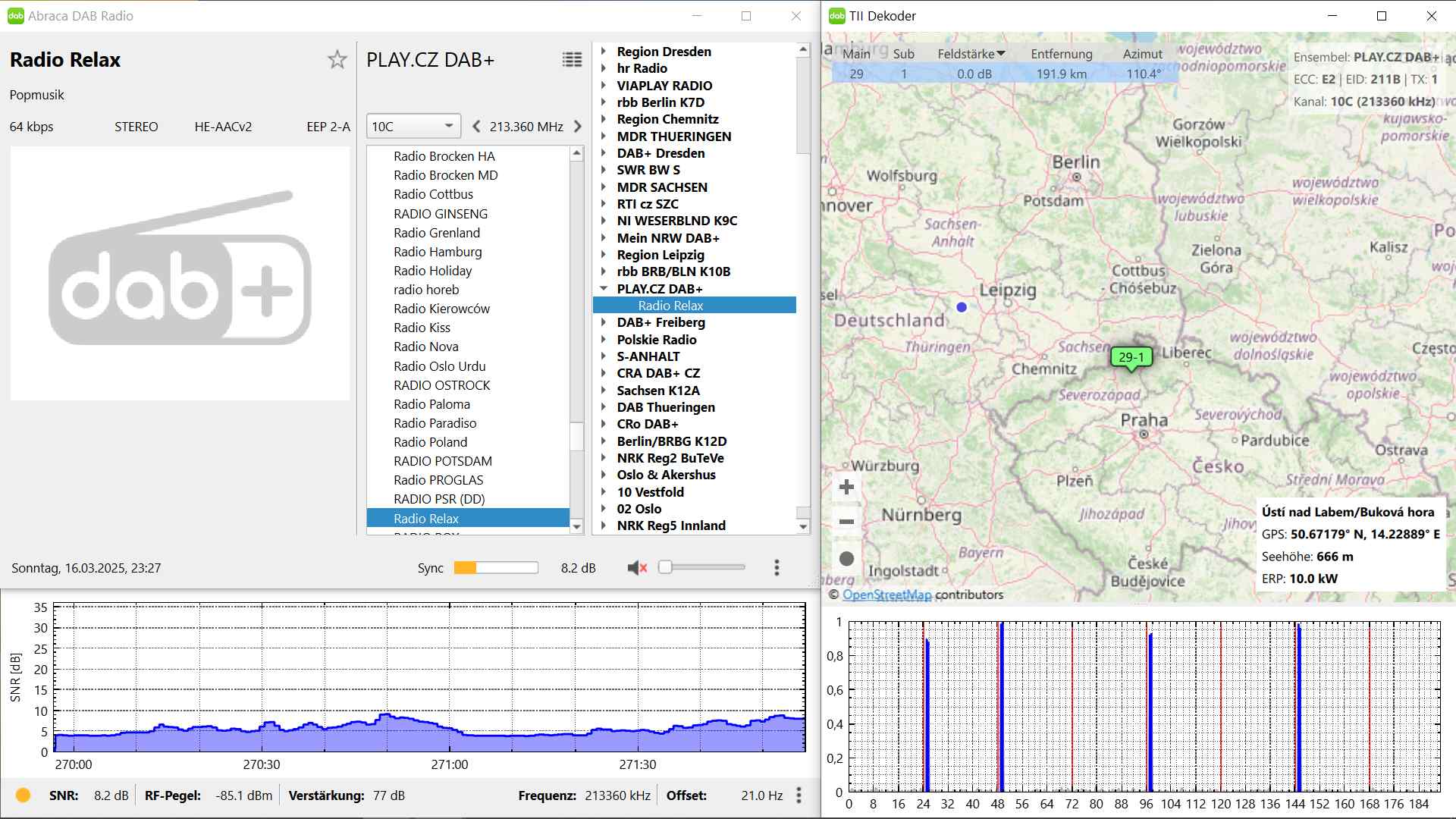
Task: Zoom out on the TII map
Action: pyautogui.click(x=847, y=522)
